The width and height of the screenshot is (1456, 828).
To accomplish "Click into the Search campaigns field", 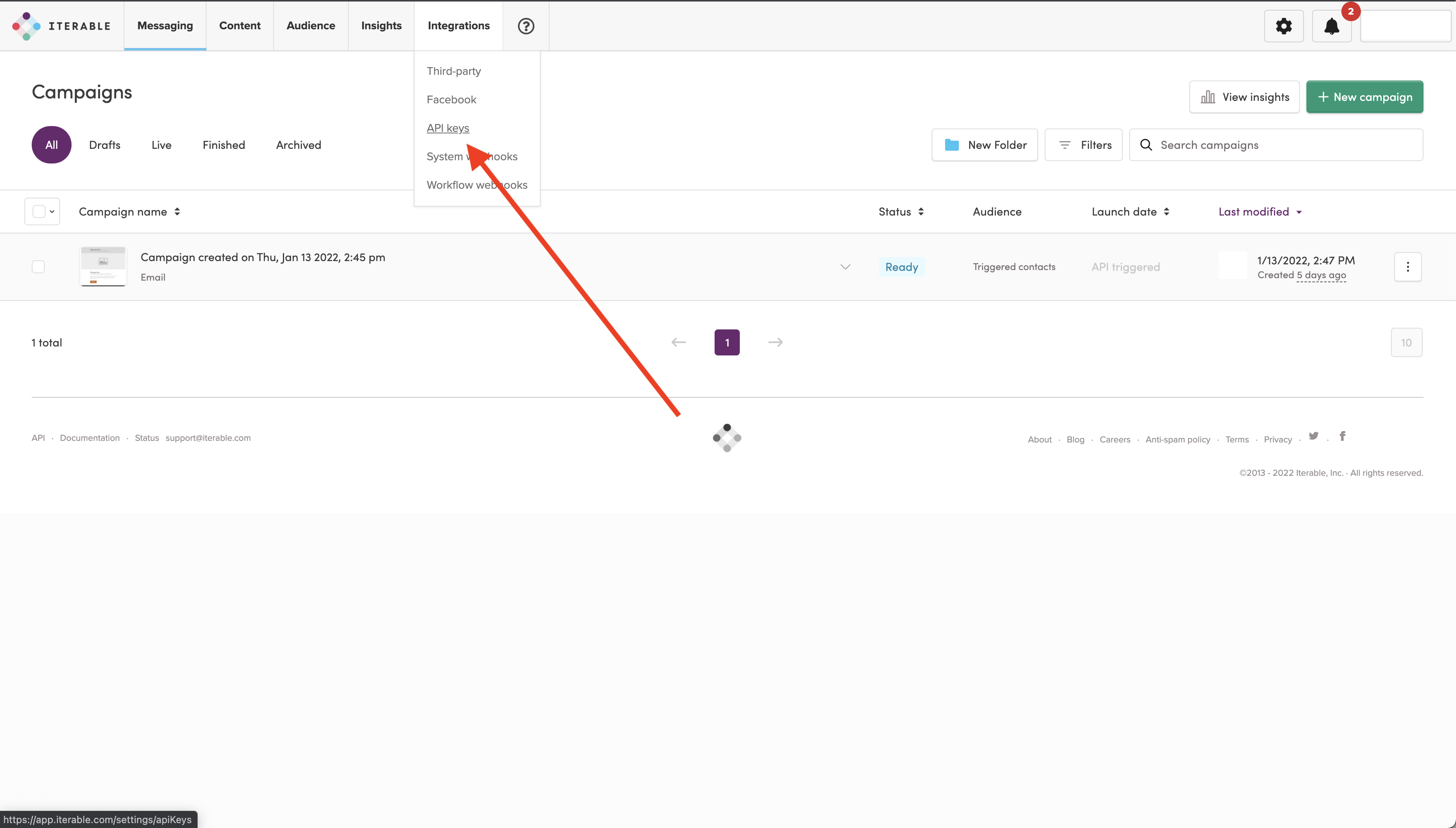I will pyautogui.click(x=1284, y=145).
